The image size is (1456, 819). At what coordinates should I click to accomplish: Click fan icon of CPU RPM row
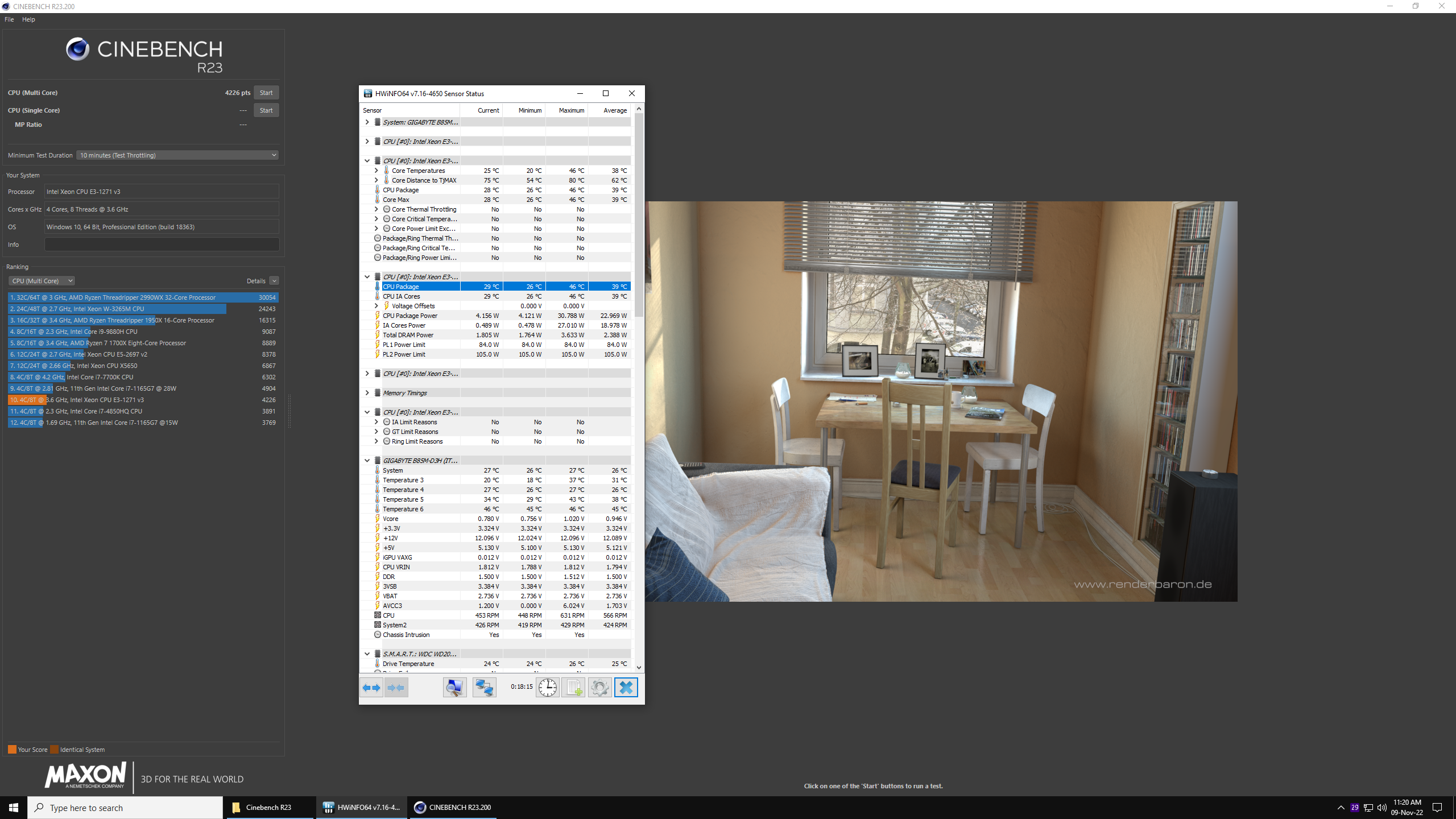coord(377,615)
